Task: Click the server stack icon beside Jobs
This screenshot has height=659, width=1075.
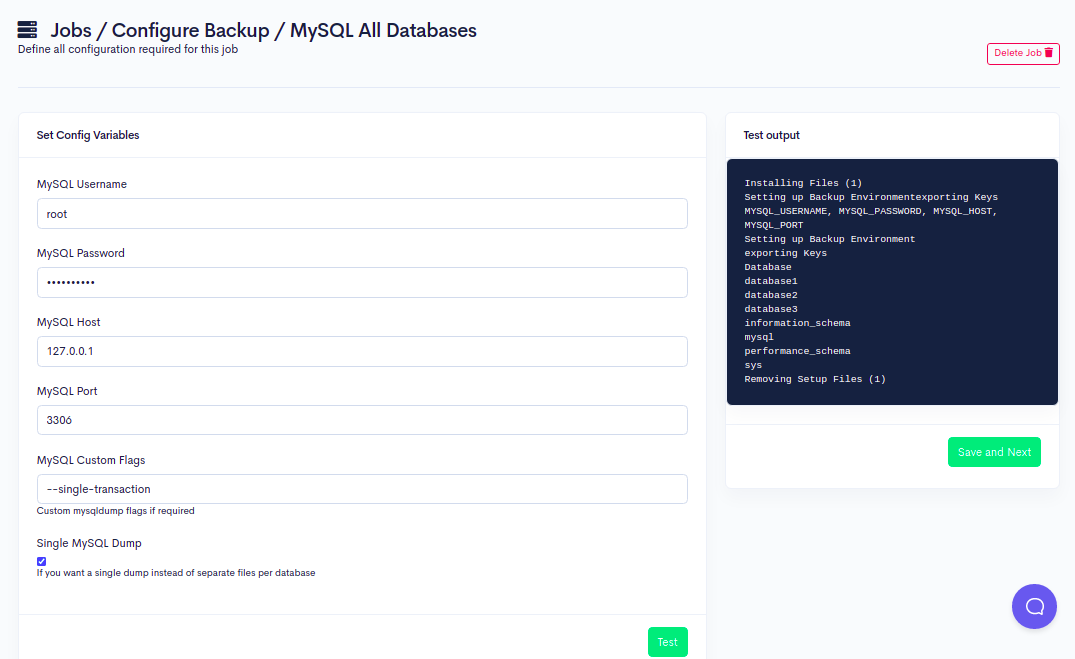Action: [27, 29]
